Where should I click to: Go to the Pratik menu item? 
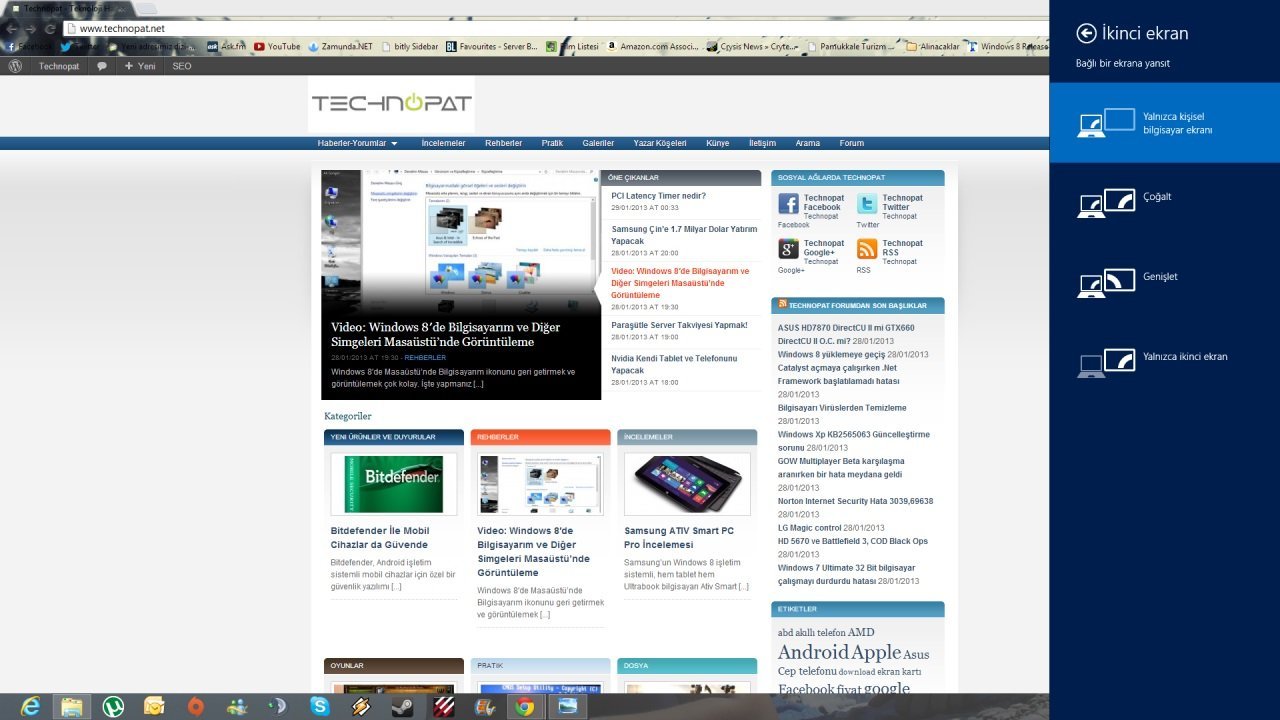click(552, 143)
